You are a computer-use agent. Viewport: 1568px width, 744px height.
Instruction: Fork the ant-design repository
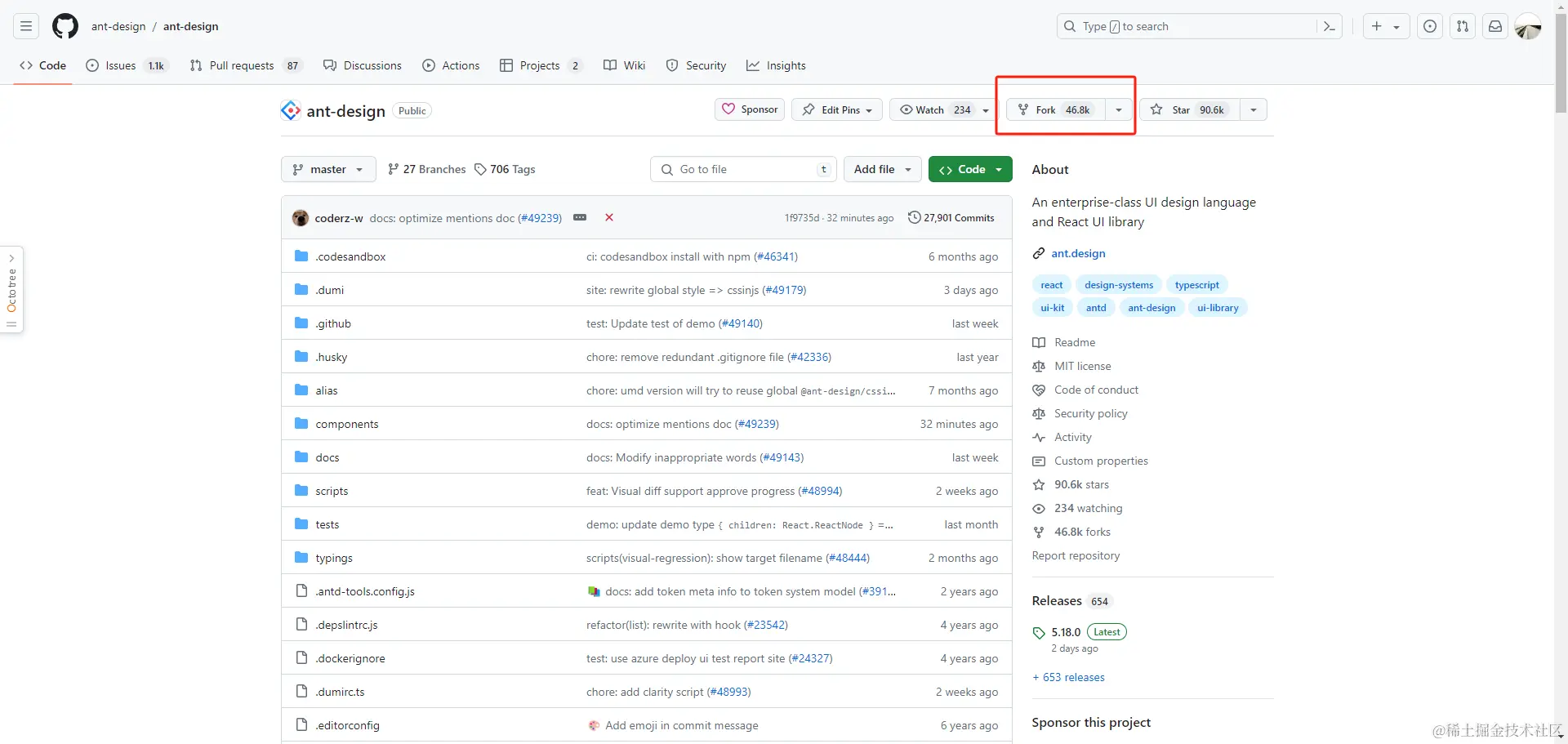[x=1057, y=109]
